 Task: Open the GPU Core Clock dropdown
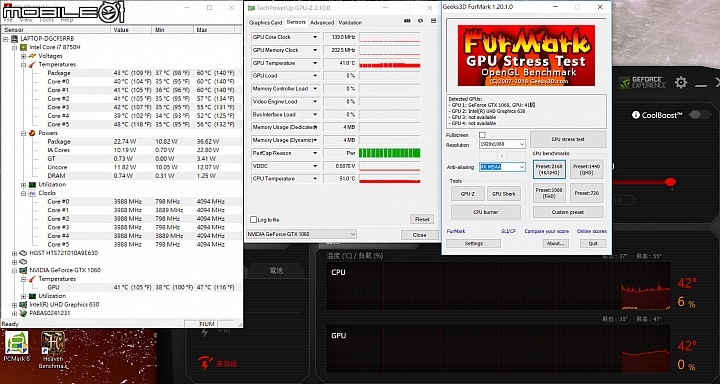pos(315,37)
